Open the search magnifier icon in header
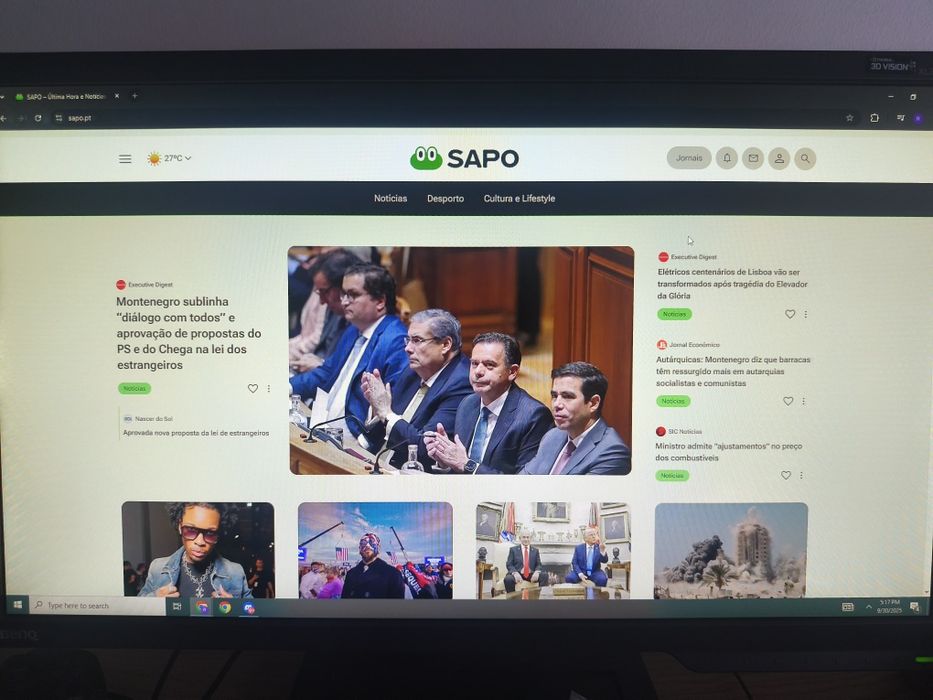 pos(805,158)
